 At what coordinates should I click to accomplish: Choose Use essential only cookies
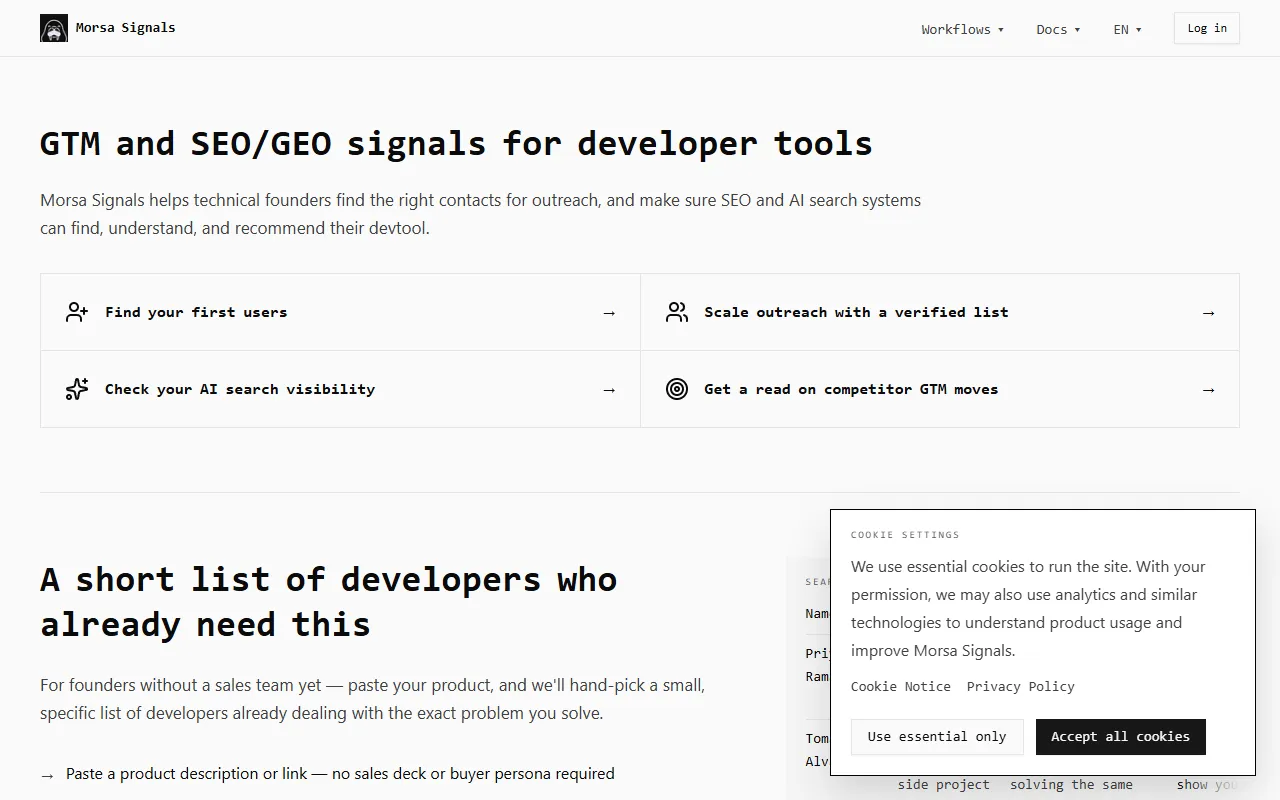[937, 737]
